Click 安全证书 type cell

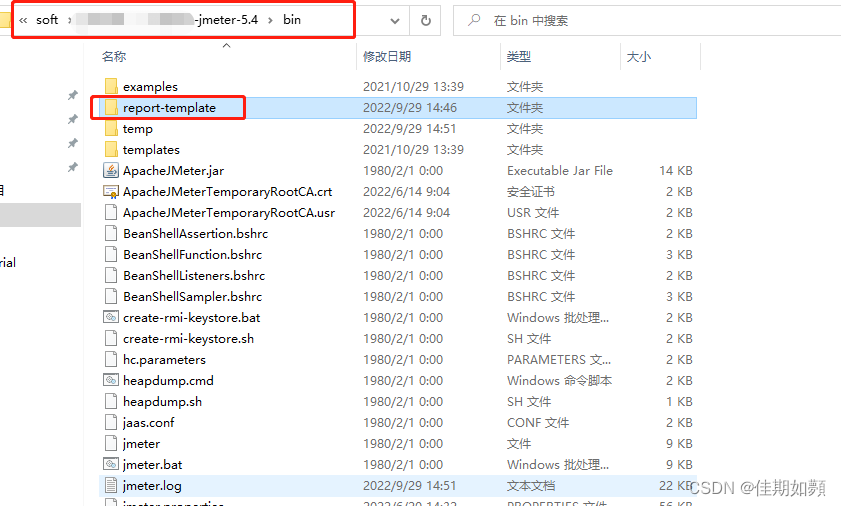tap(530, 192)
